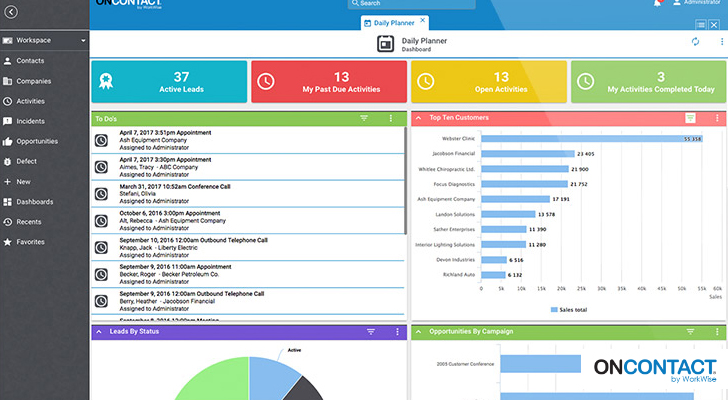Go to Companies in the sidebar

click(33, 81)
